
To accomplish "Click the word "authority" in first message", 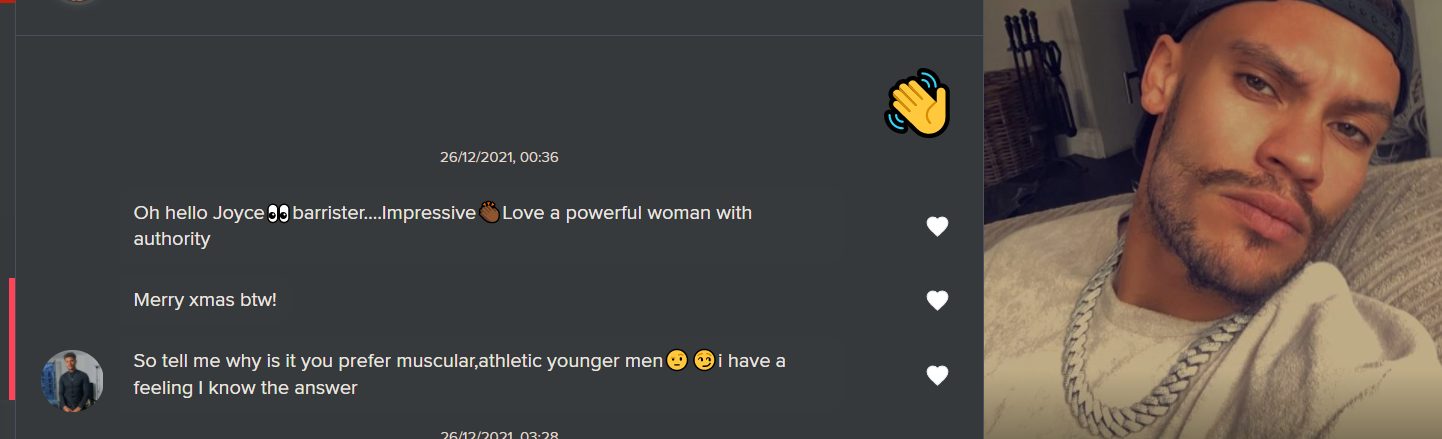I will click(172, 239).
